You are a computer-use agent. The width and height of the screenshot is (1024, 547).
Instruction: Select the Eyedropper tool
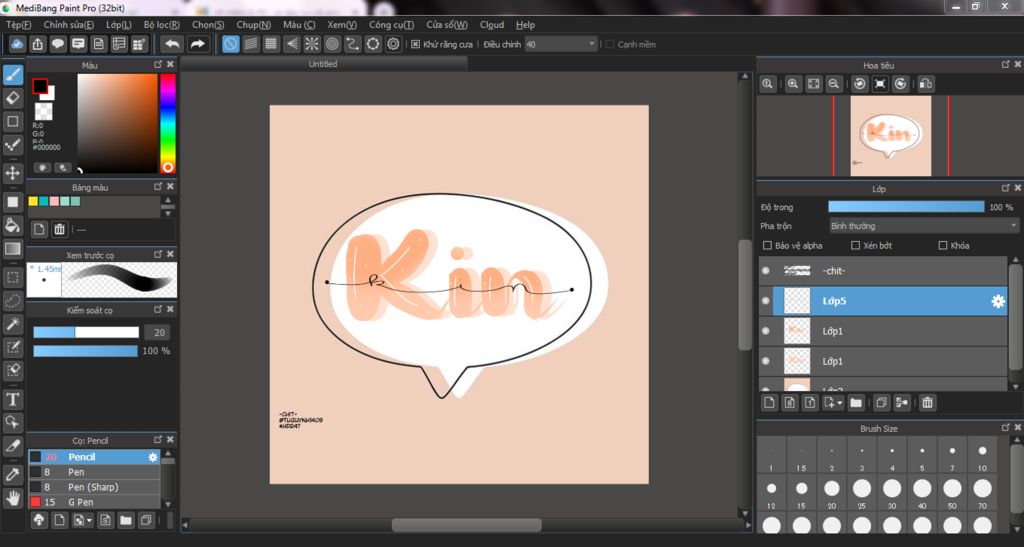[12, 475]
